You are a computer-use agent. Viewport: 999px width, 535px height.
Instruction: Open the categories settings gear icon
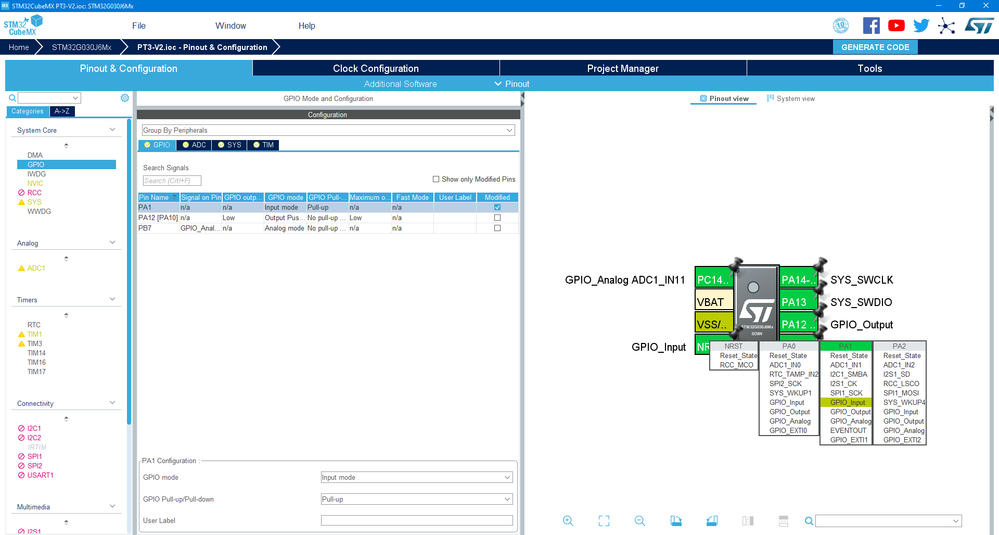[124, 98]
